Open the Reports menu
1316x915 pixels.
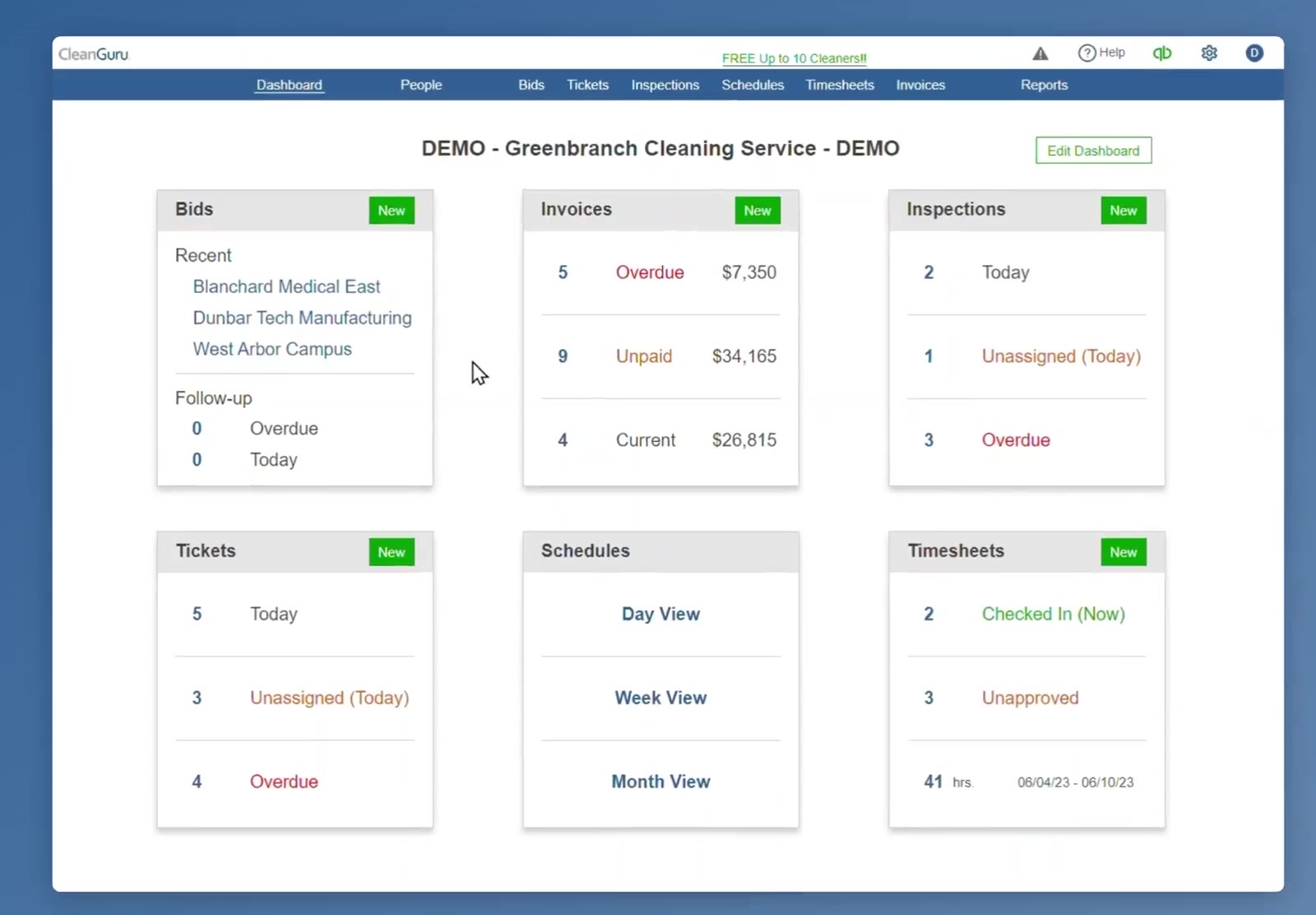1044,85
